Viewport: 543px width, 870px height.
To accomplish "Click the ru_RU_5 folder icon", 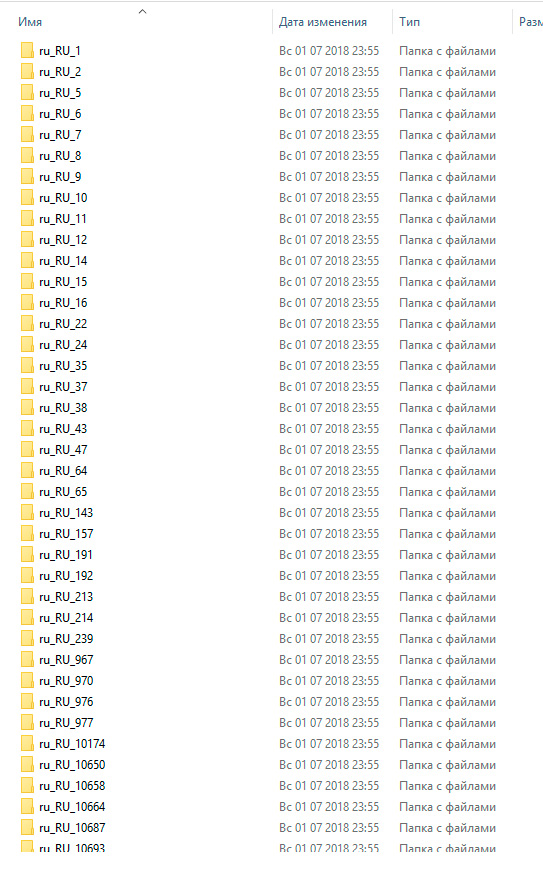I will tap(27, 93).
